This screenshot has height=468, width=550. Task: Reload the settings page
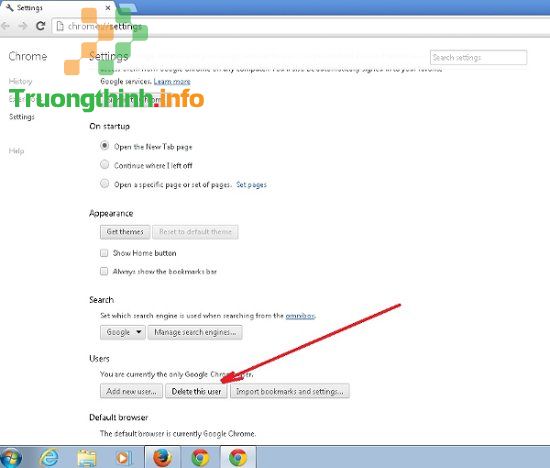tap(41, 26)
